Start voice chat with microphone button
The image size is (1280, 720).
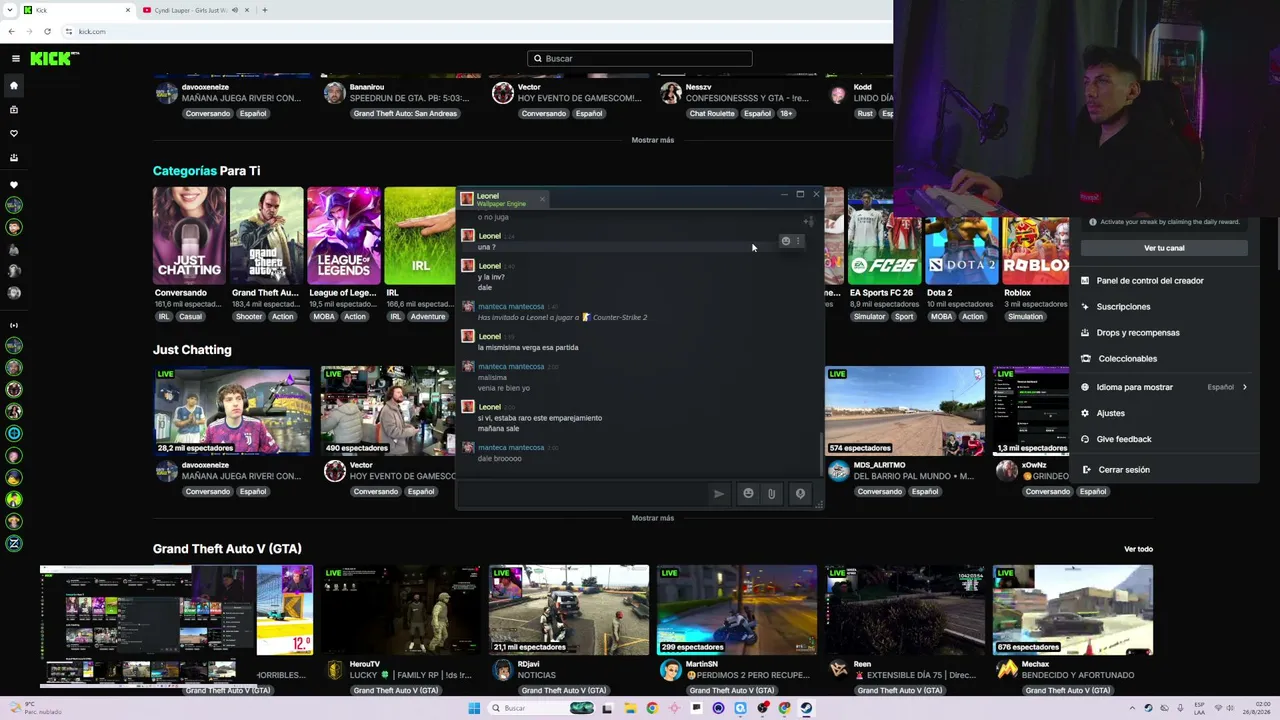[800, 493]
